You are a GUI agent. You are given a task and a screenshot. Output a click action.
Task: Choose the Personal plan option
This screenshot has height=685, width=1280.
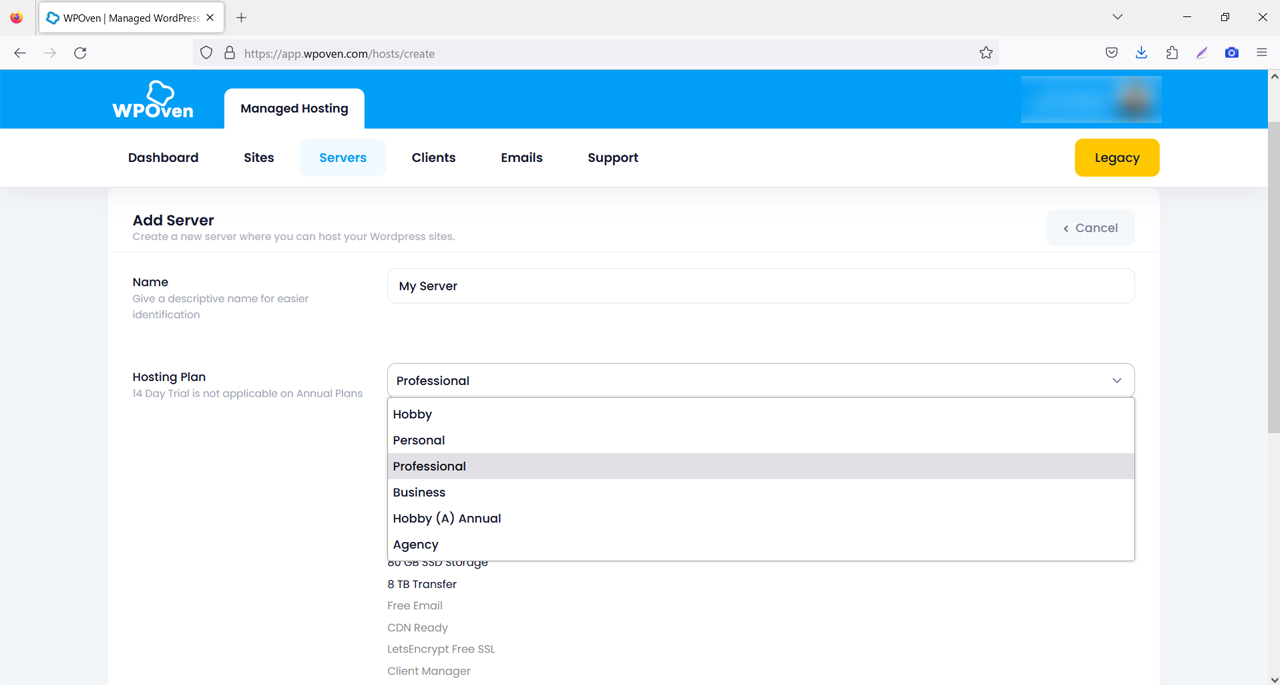761,440
